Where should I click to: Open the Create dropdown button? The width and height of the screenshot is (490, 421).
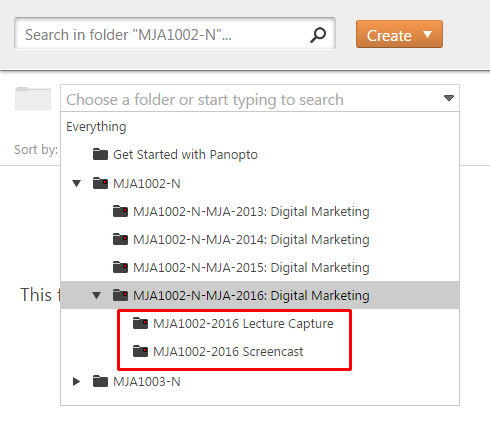(x=399, y=34)
